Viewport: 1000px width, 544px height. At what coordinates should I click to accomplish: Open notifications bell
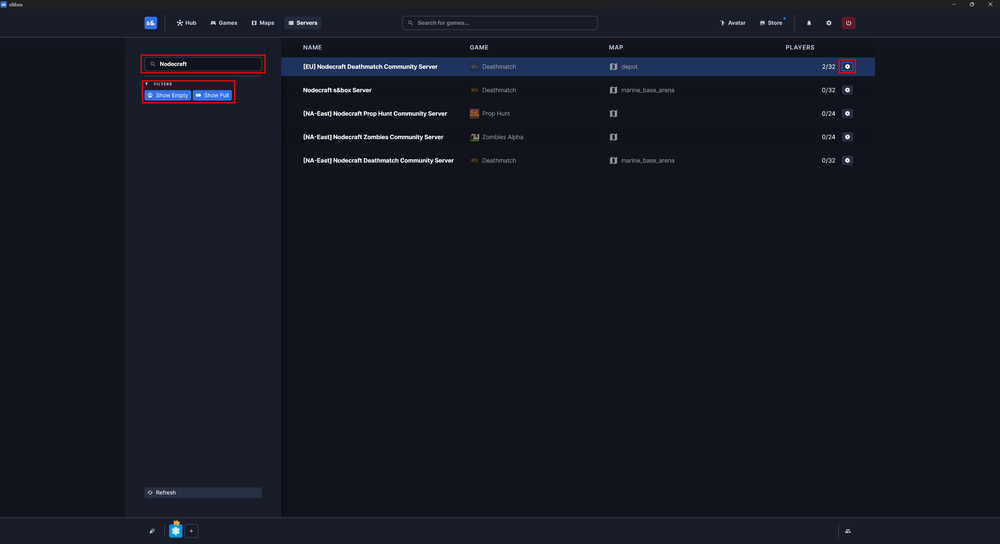point(809,23)
